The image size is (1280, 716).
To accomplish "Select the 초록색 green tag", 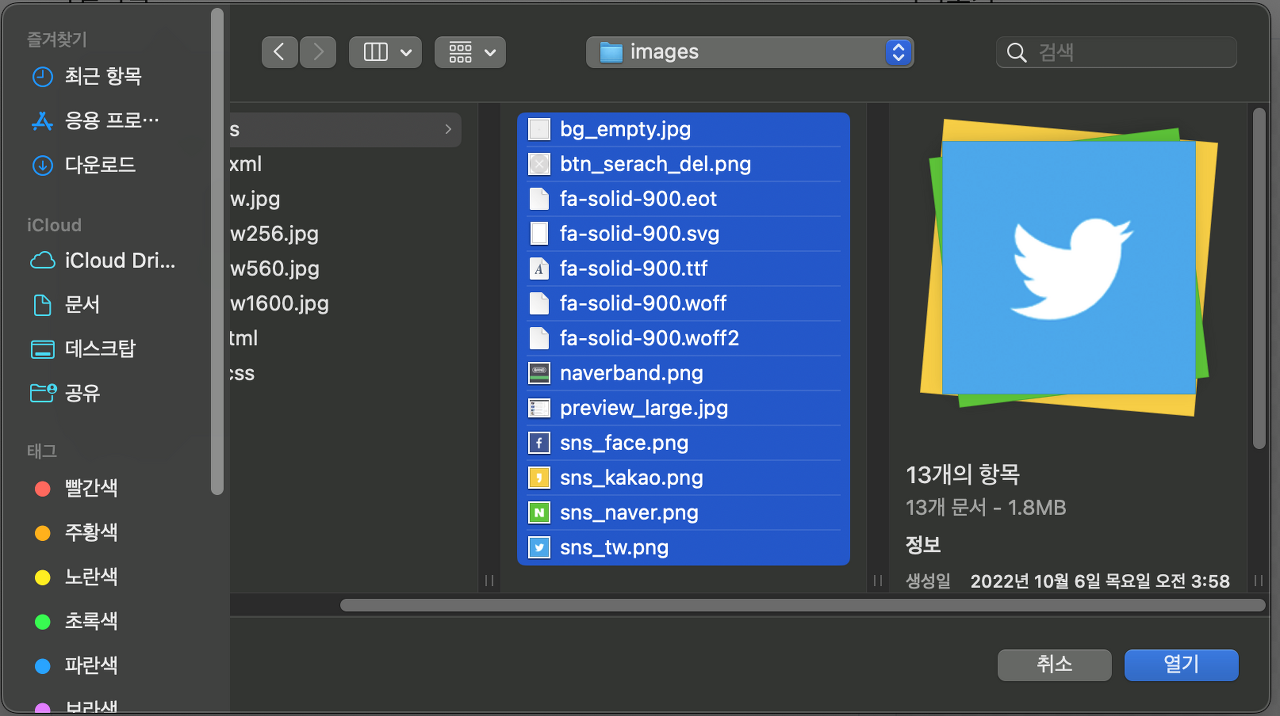I will [91, 621].
